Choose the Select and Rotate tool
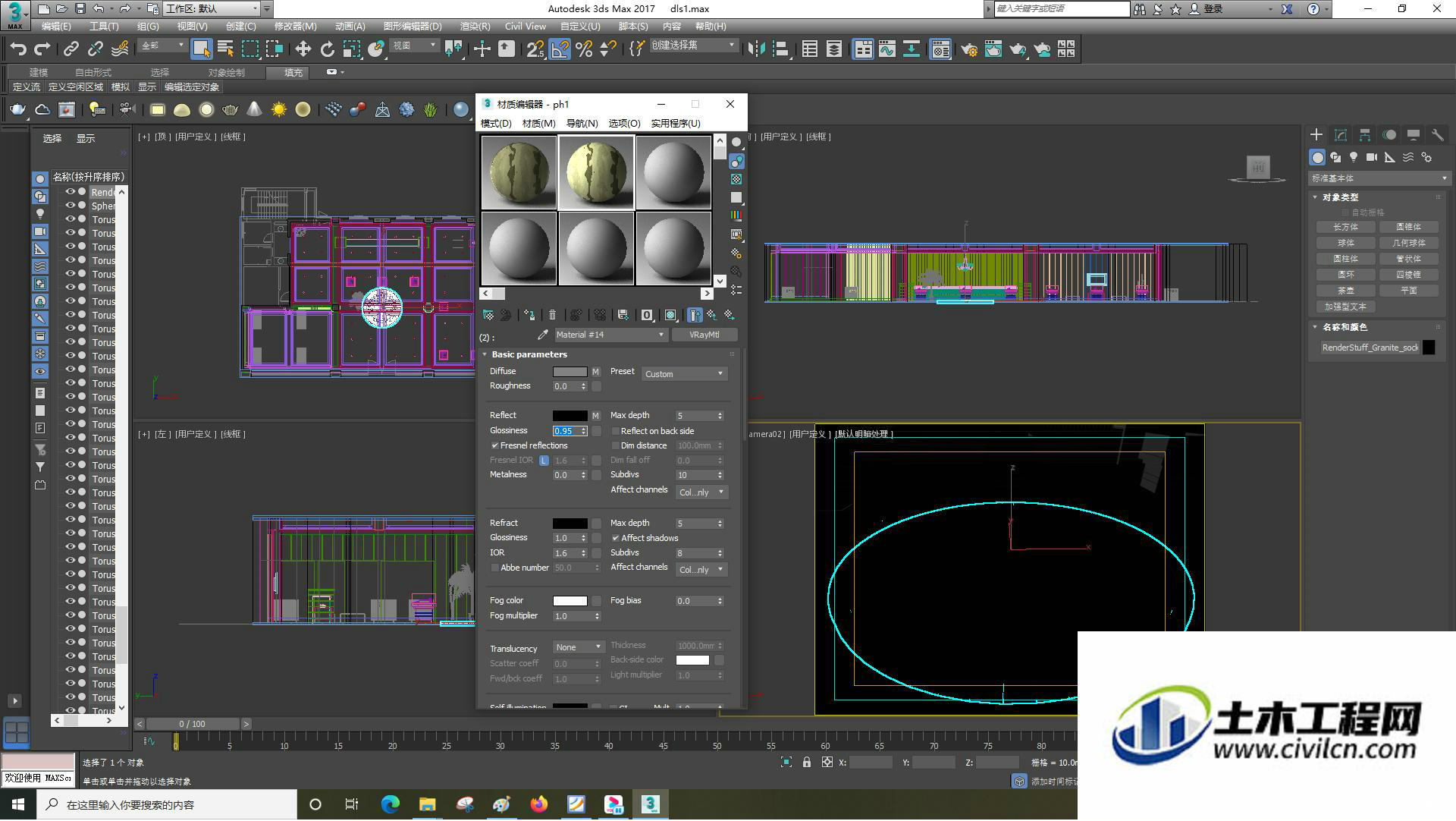Image resolution: width=1456 pixels, height=821 pixels. coord(327,49)
